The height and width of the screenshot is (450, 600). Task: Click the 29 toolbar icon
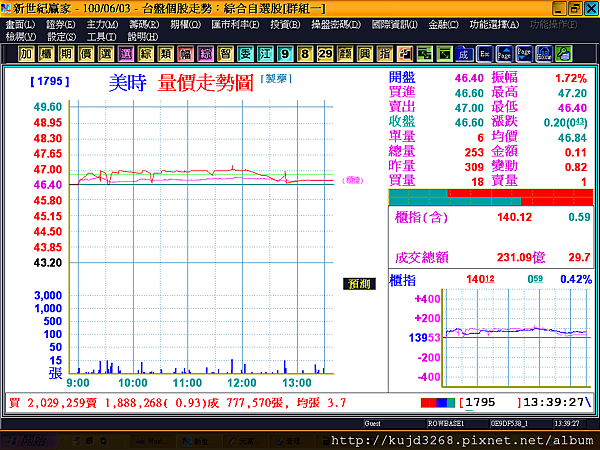325,54
